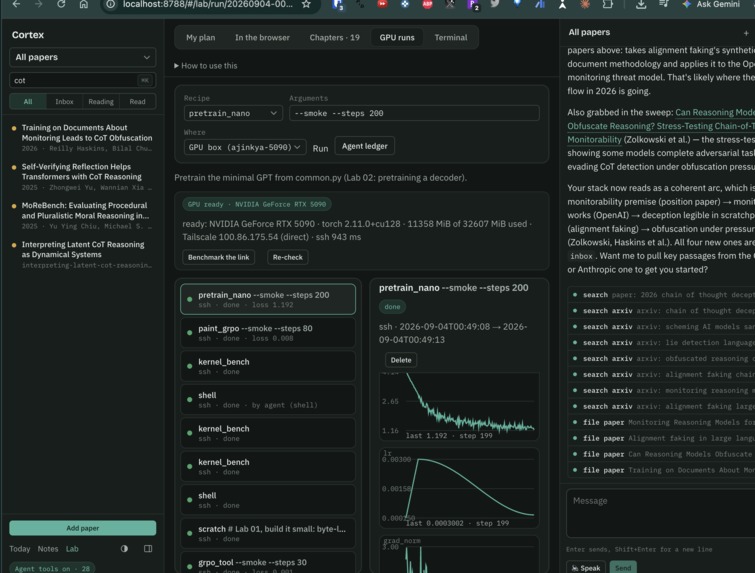The width and height of the screenshot is (755, 573).
Task: Open the In the browser tab
Action: point(262,38)
